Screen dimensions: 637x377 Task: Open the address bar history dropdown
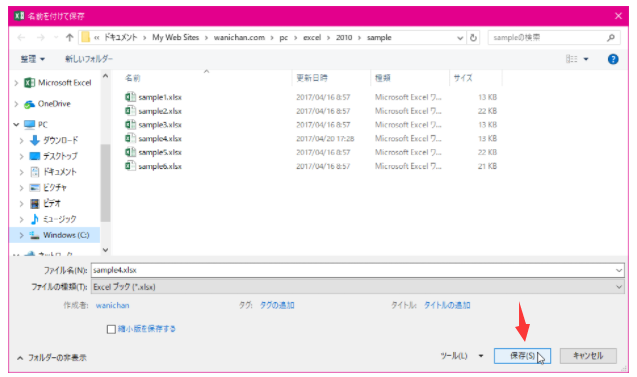tap(460, 38)
